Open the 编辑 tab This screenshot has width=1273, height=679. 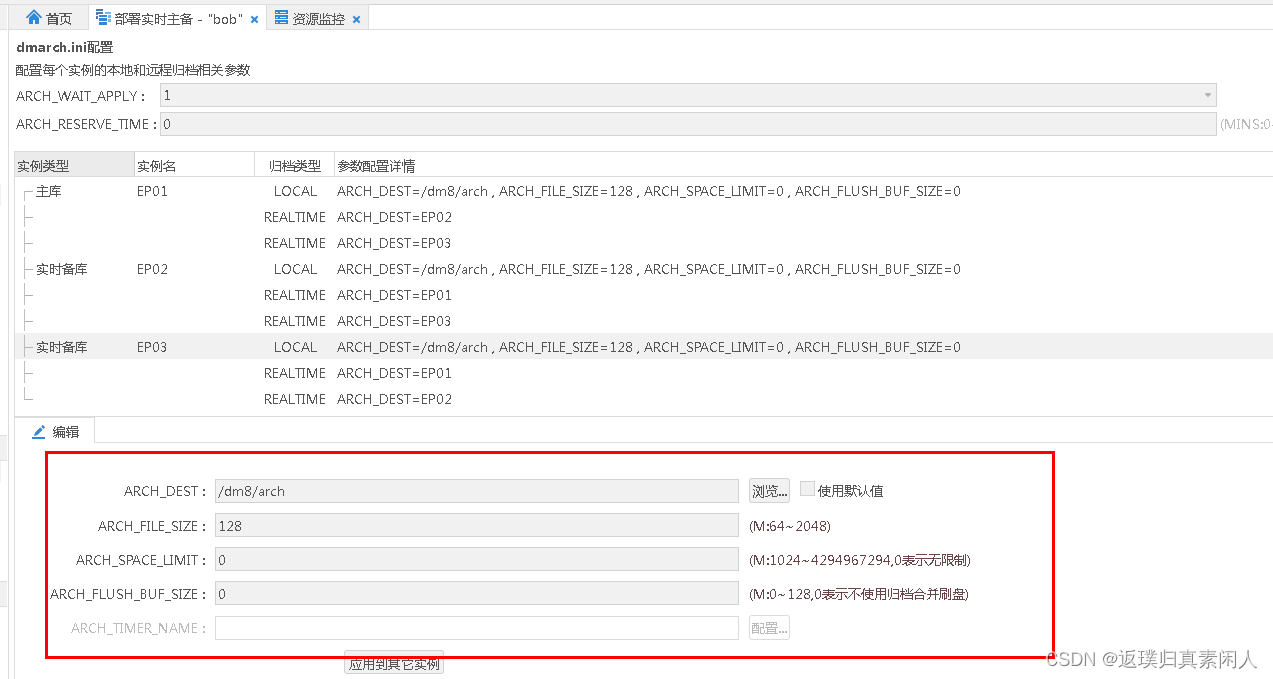click(x=55, y=432)
